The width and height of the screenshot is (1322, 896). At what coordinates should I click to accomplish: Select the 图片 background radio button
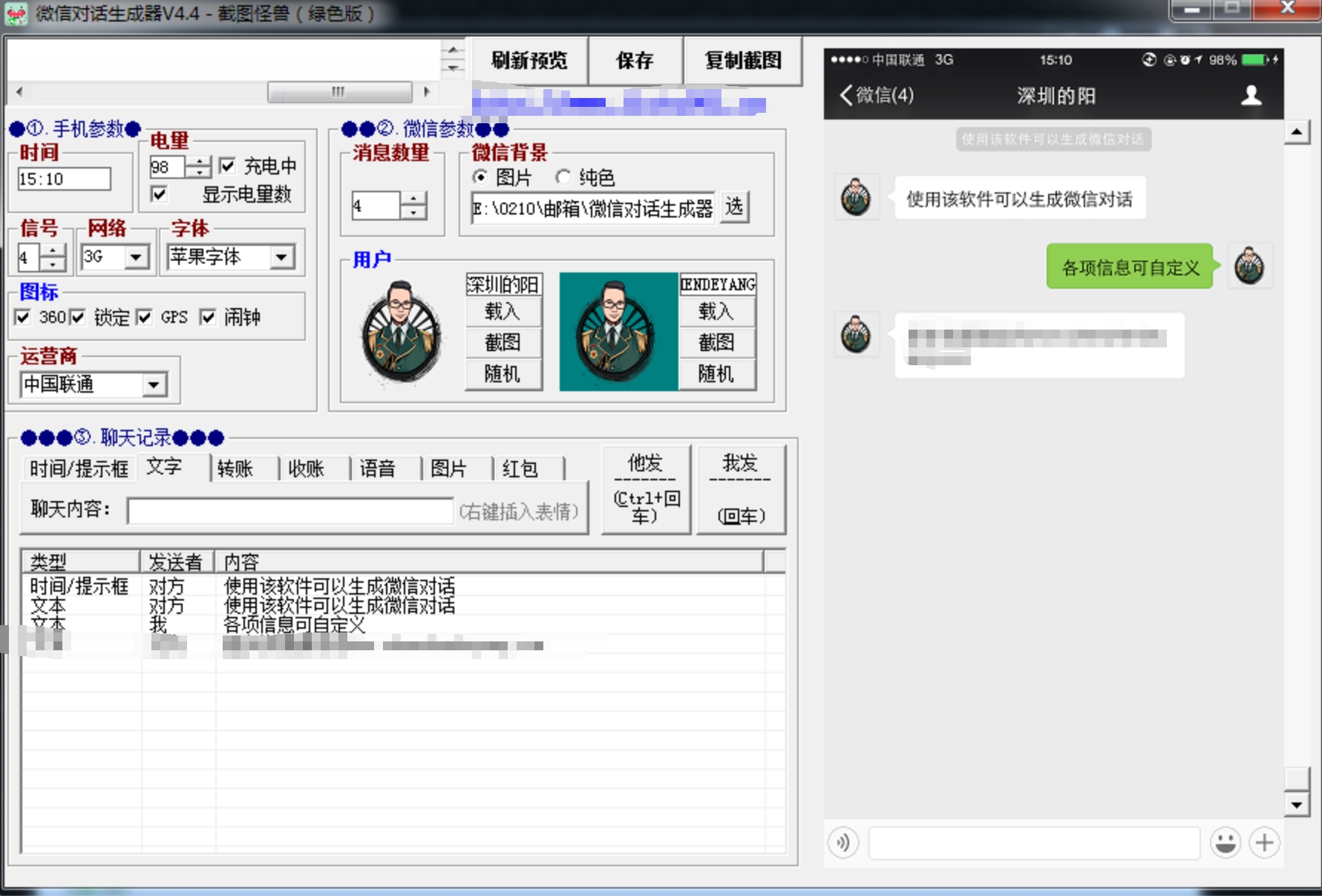(480, 177)
